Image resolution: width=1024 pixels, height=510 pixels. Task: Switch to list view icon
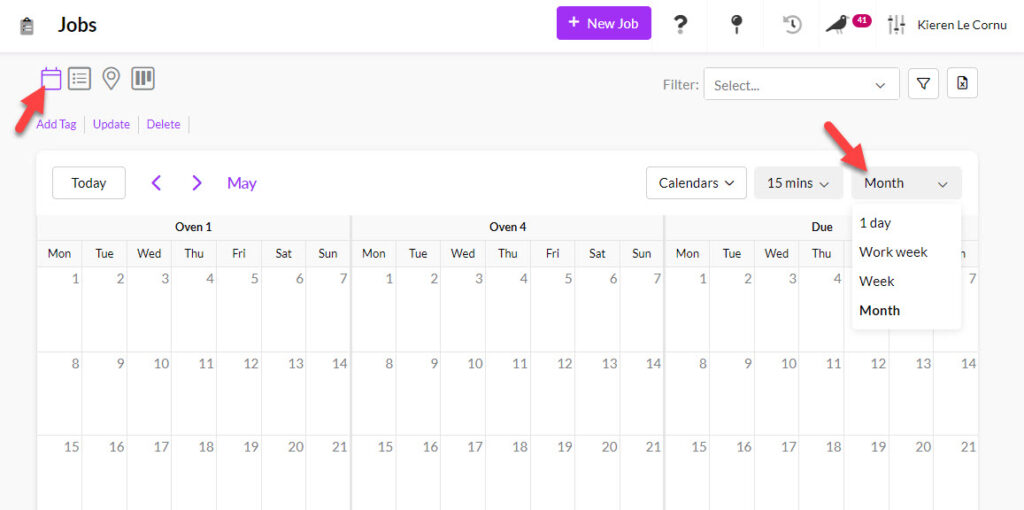(80, 78)
